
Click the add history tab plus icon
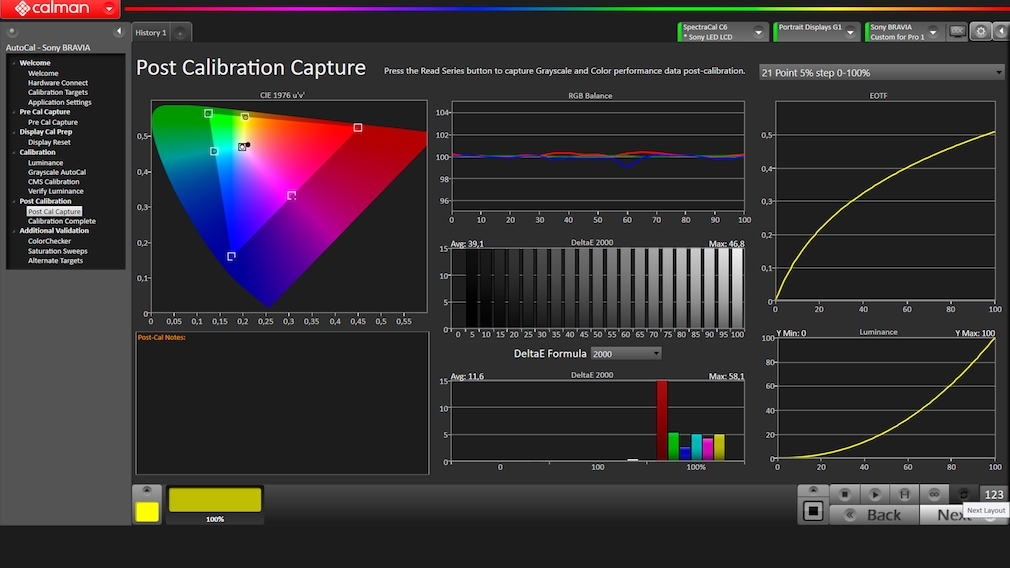coord(181,33)
